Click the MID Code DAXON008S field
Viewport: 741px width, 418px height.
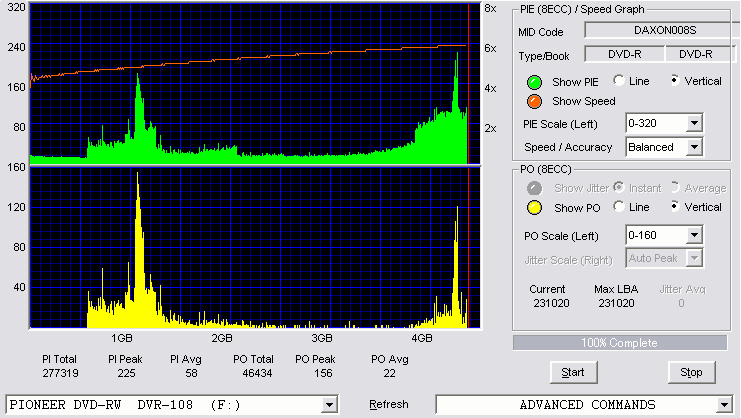[x=662, y=31]
